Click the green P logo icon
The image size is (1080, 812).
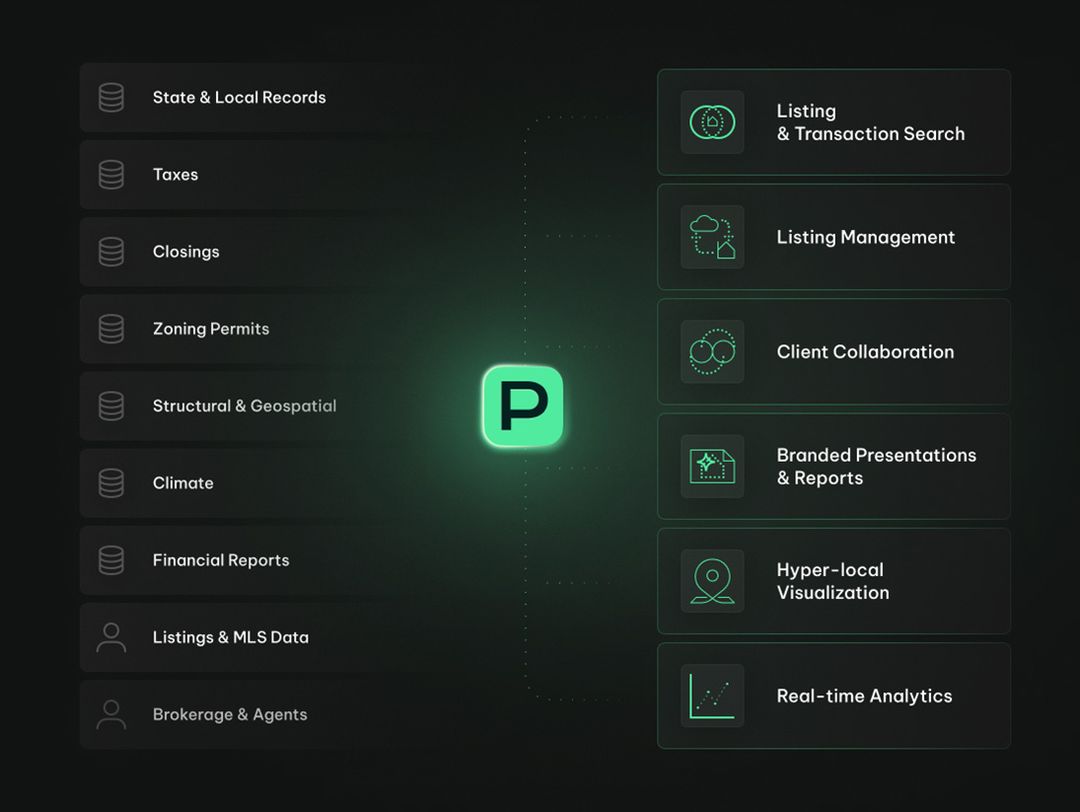coord(523,406)
